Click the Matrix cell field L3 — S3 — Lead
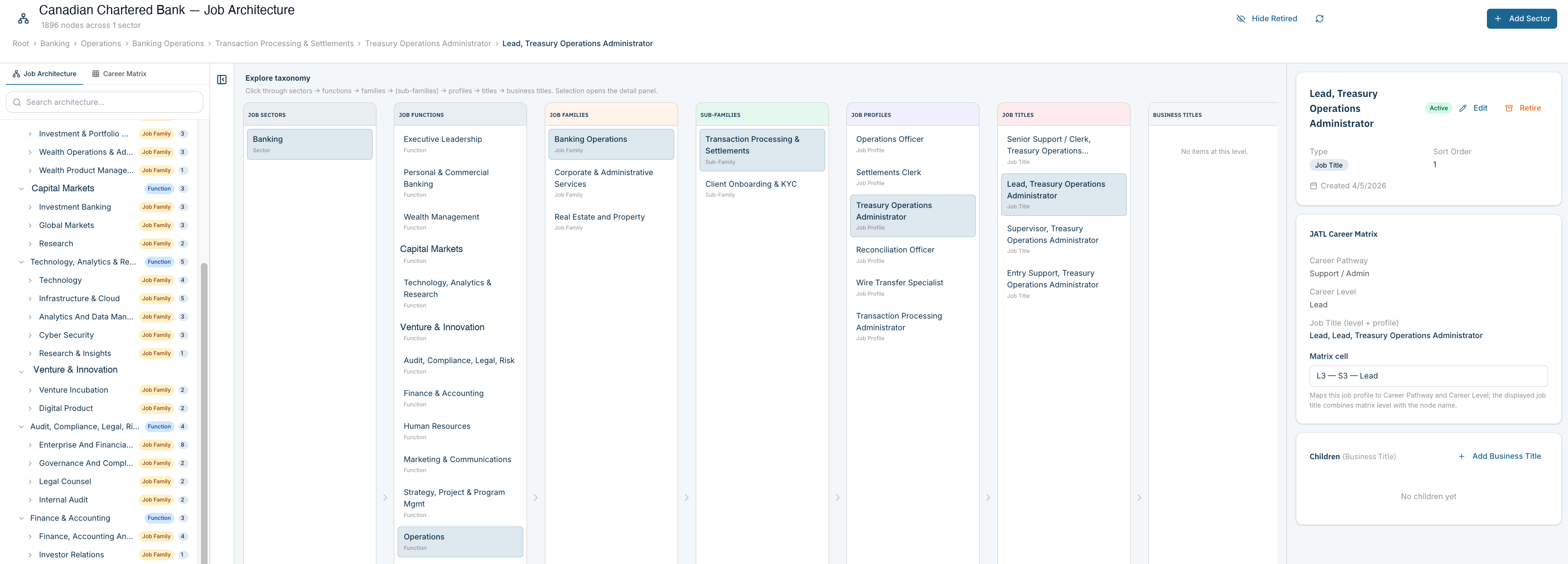This screenshot has width=1568, height=564. [1428, 376]
